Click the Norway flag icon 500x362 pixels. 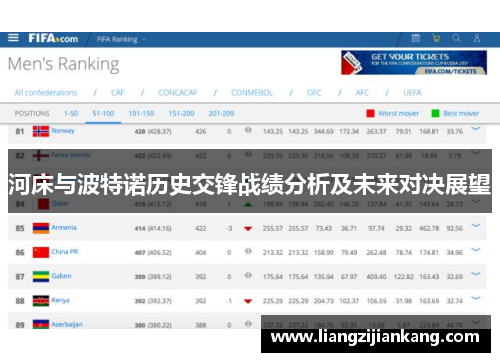tap(41, 131)
